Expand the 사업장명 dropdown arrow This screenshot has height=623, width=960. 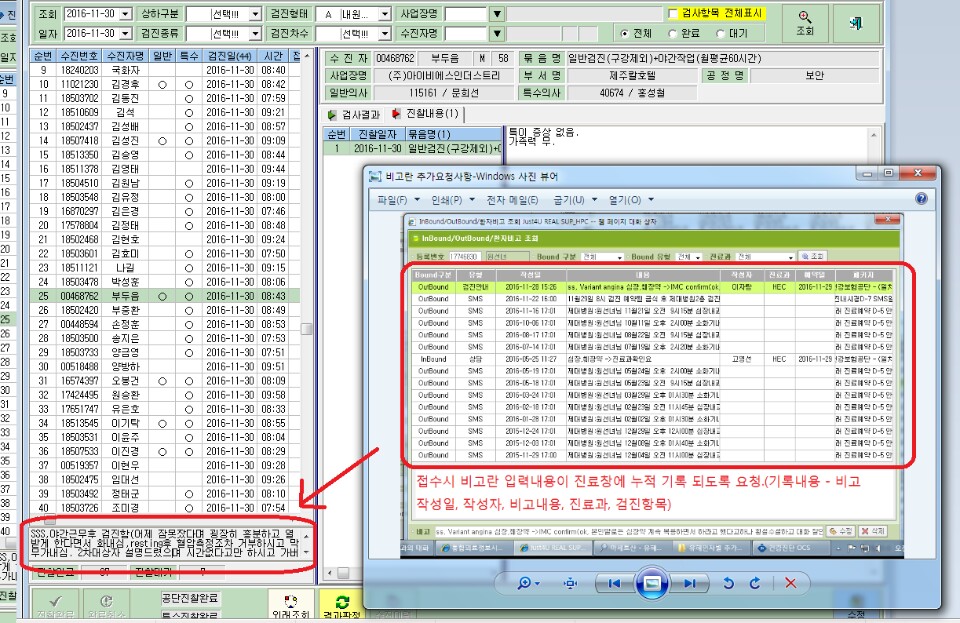(497, 13)
